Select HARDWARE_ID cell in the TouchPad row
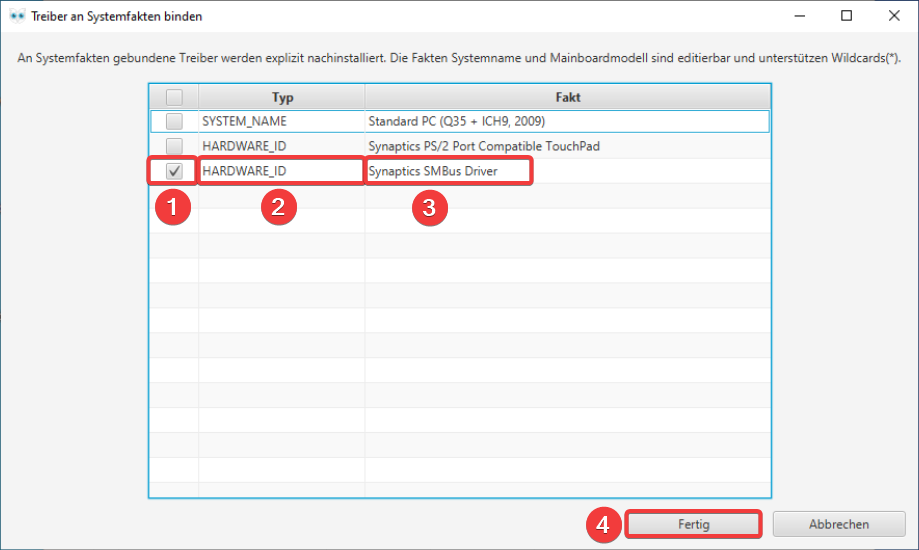This screenshot has height=550, width=919. coord(282,146)
